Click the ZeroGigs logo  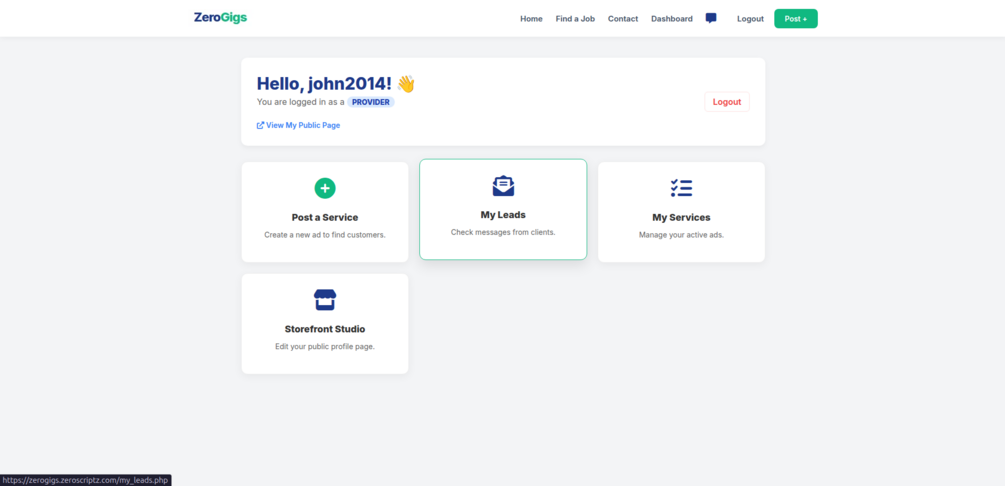[220, 18]
